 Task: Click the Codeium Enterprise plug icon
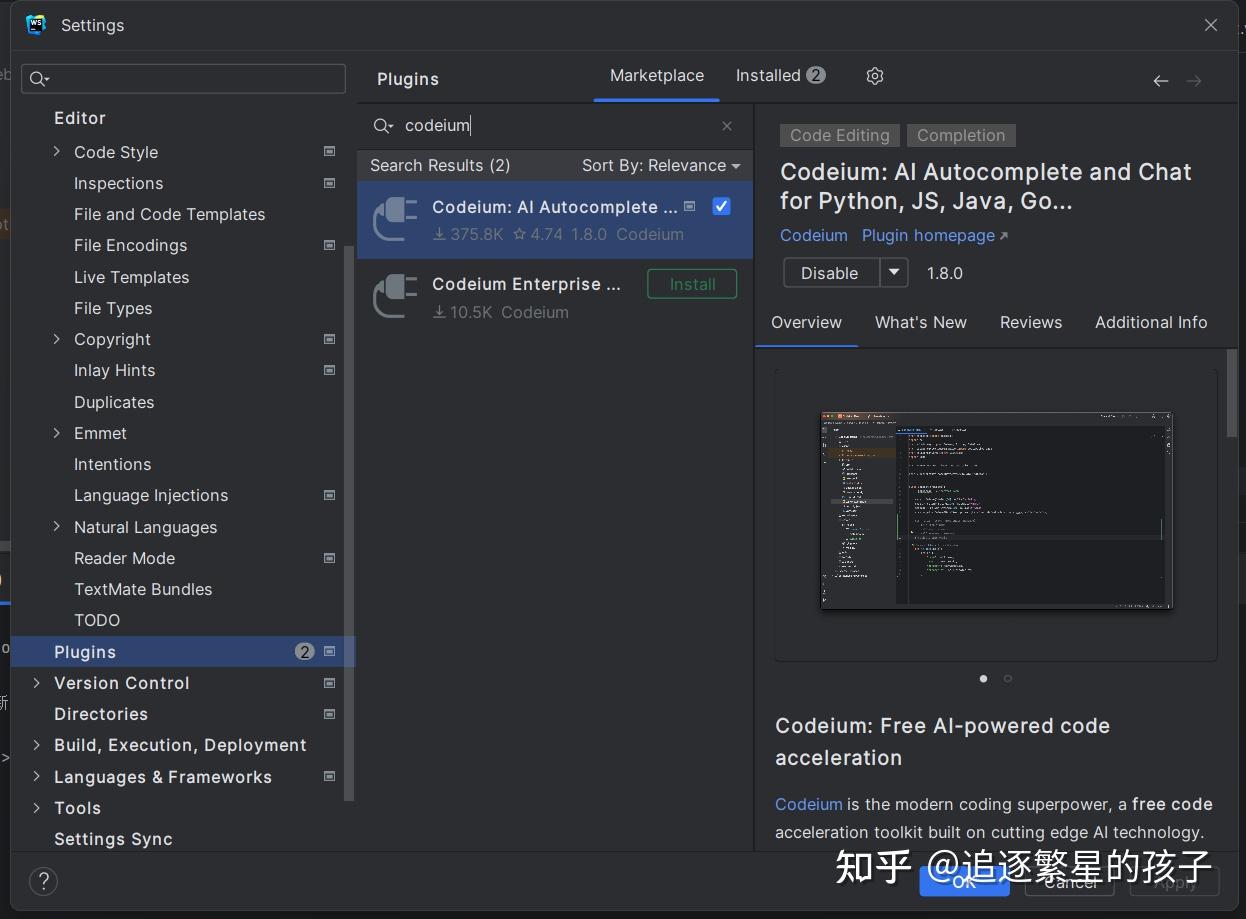point(395,298)
